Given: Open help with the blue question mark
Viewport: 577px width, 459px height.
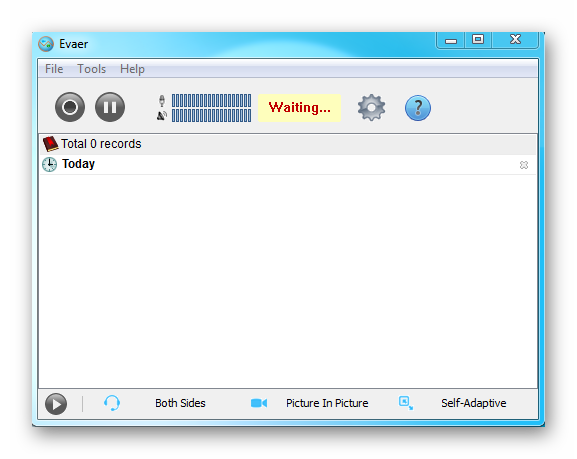Looking at the screenshot, I should click(418, 108).
